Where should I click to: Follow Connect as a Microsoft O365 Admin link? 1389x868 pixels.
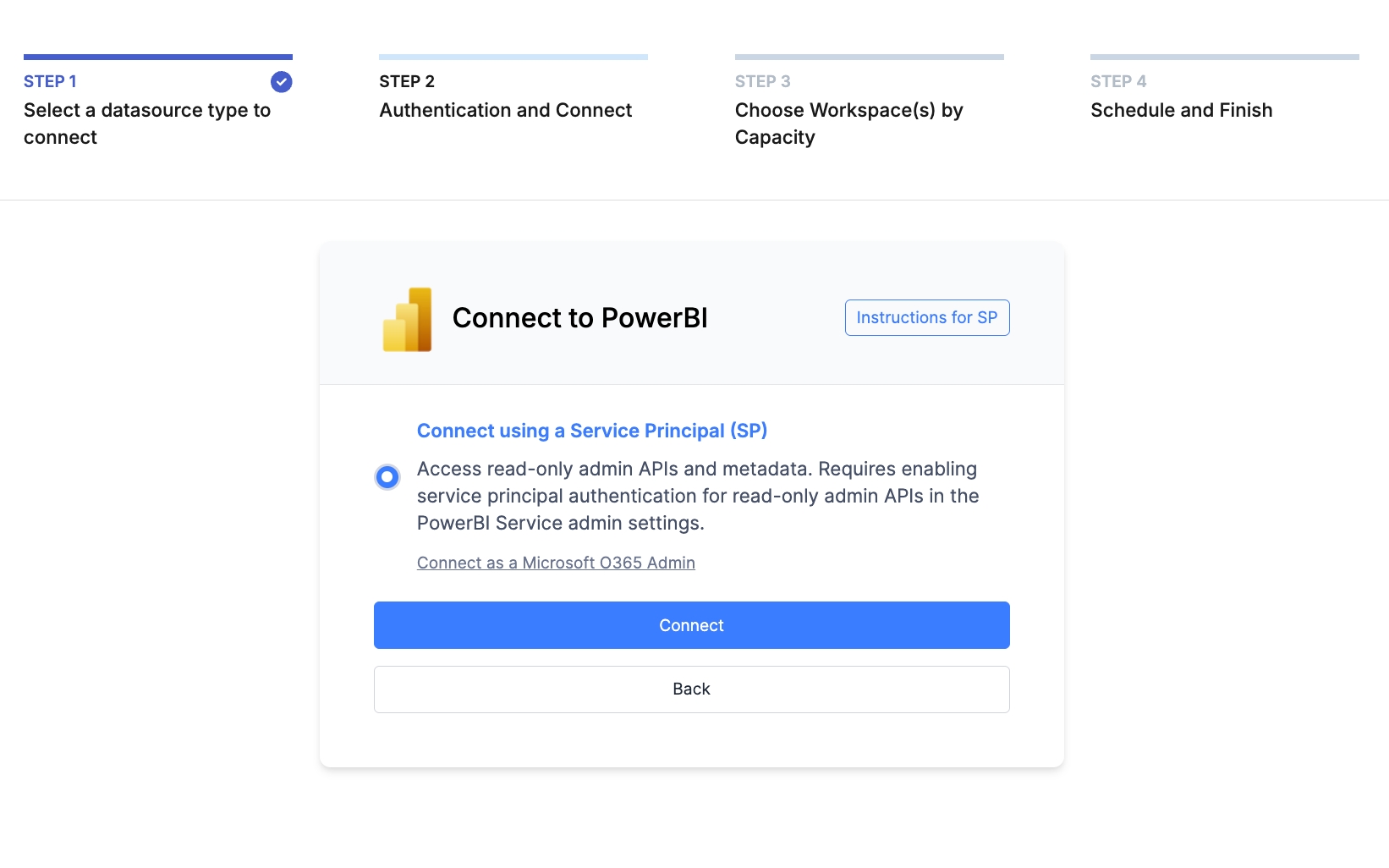click(x=556, y=563)
